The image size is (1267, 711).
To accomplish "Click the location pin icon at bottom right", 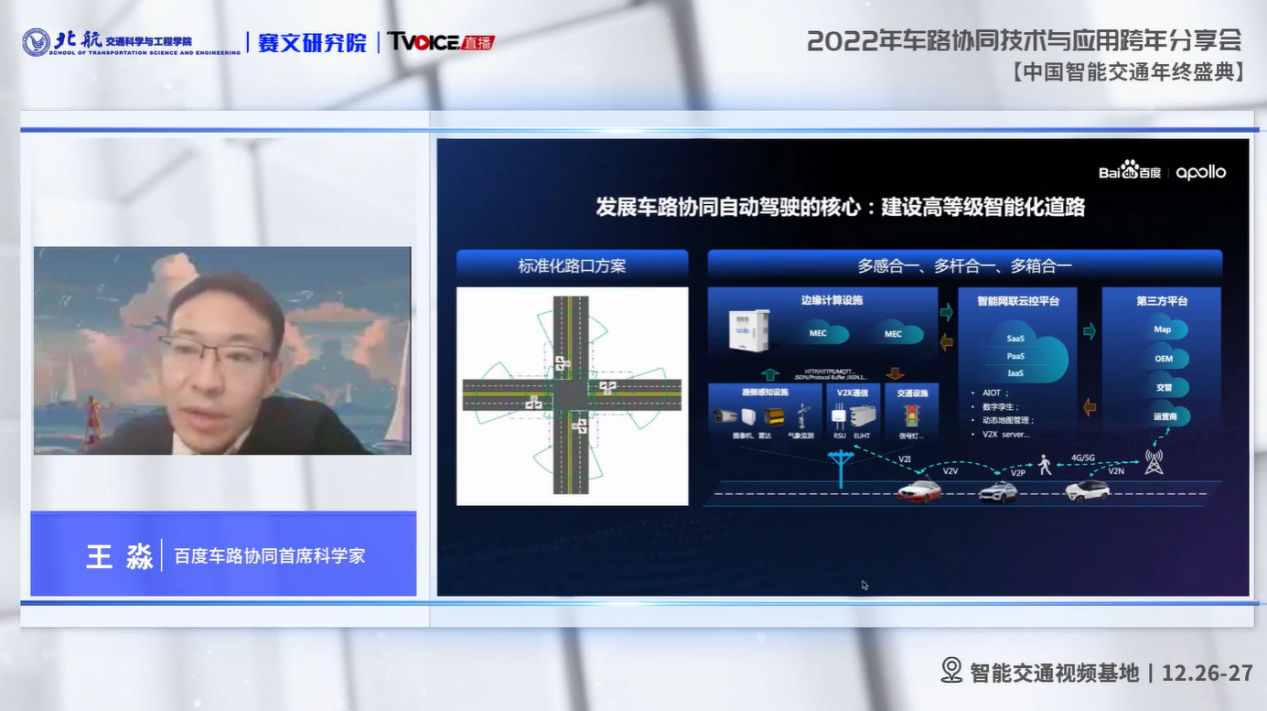I will coord(951,671).
